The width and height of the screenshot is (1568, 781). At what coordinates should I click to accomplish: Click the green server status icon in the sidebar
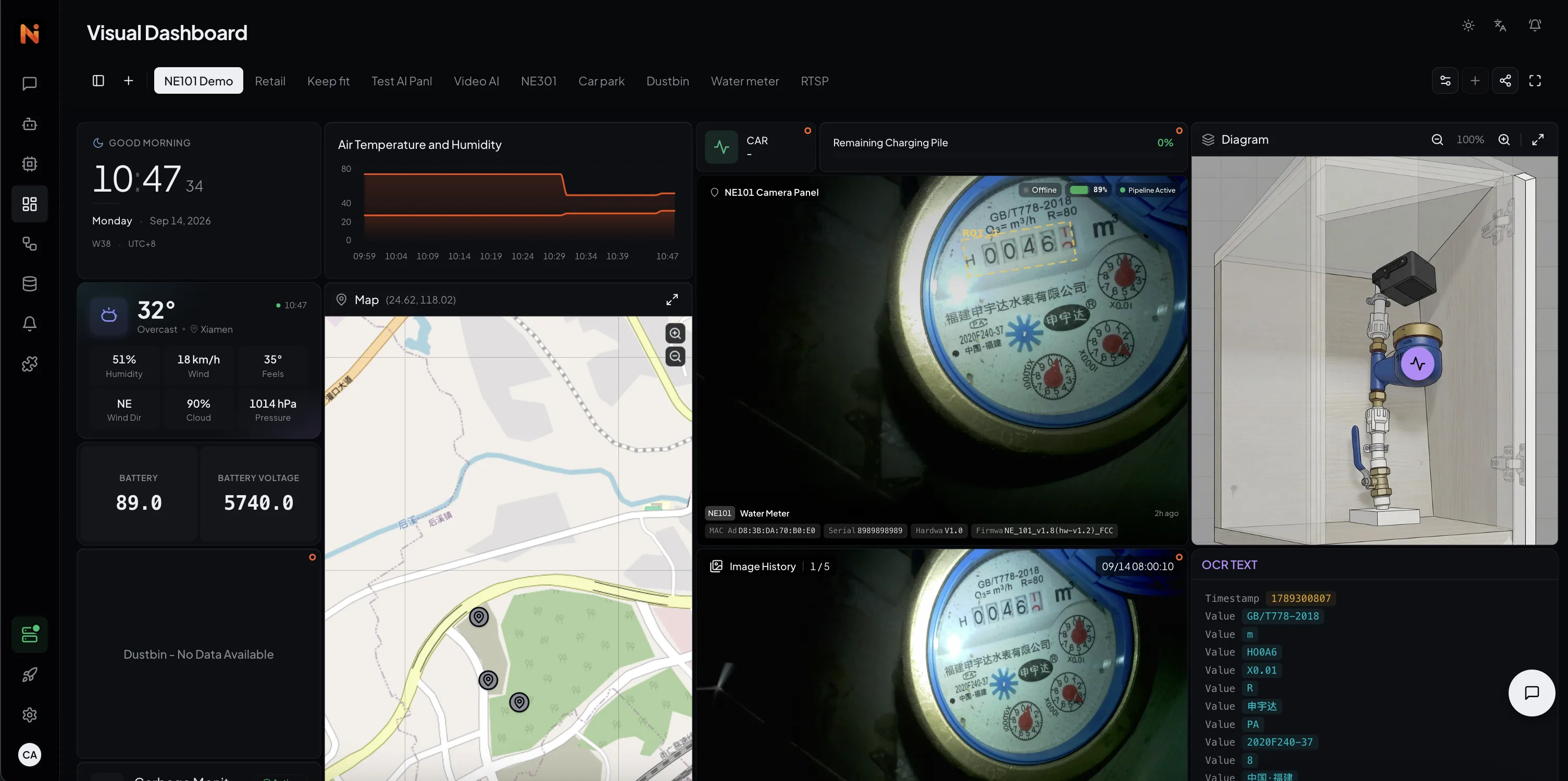29,634
